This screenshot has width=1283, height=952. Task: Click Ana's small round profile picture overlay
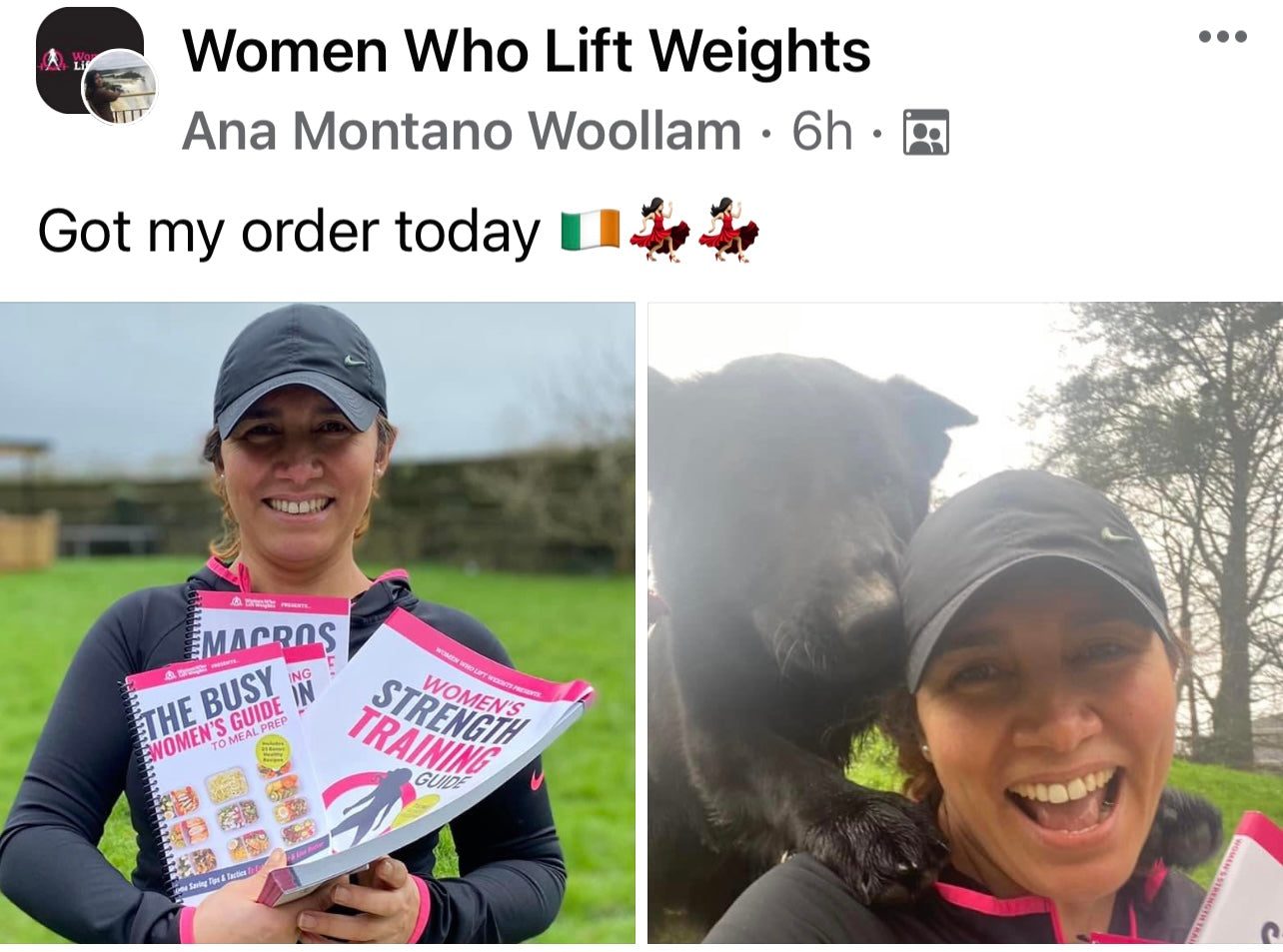tap(119, 87)
